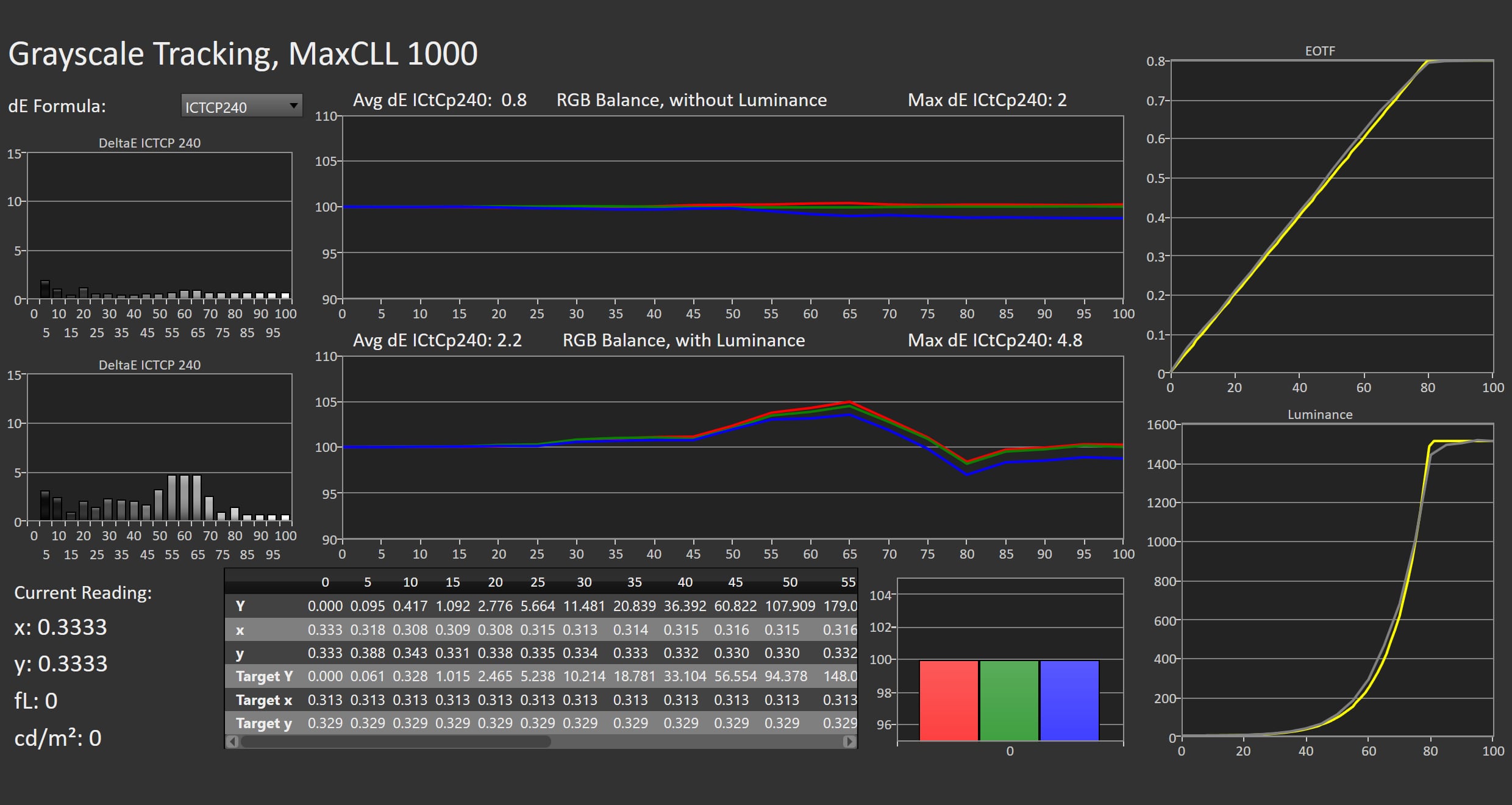Click the RGB Balance, without Luminance title
Image resolution: width=1512 pixels, height=805 pixels.
pos(691,100)
